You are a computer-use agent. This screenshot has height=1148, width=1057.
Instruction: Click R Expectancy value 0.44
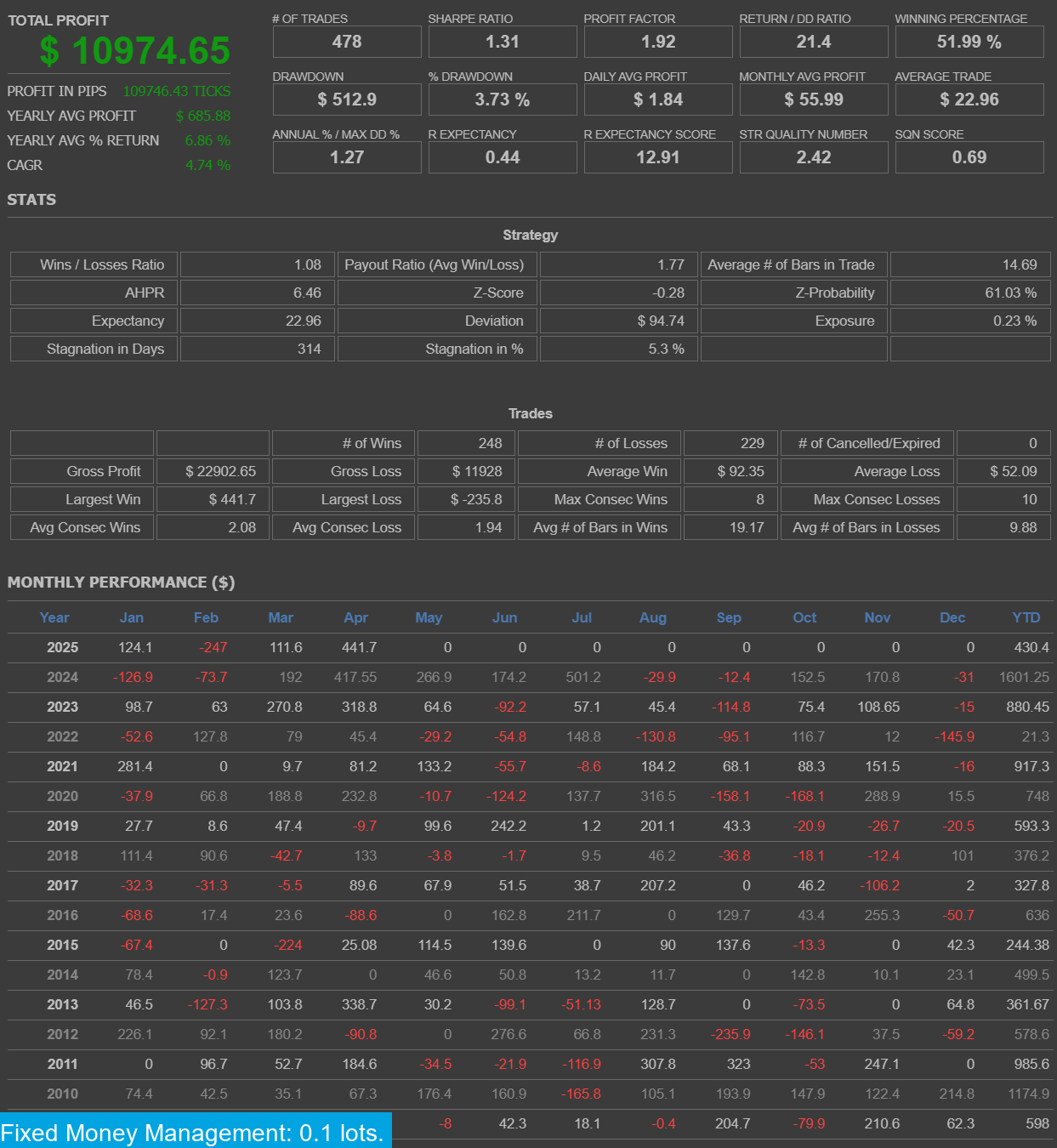[x=503, y=157]
